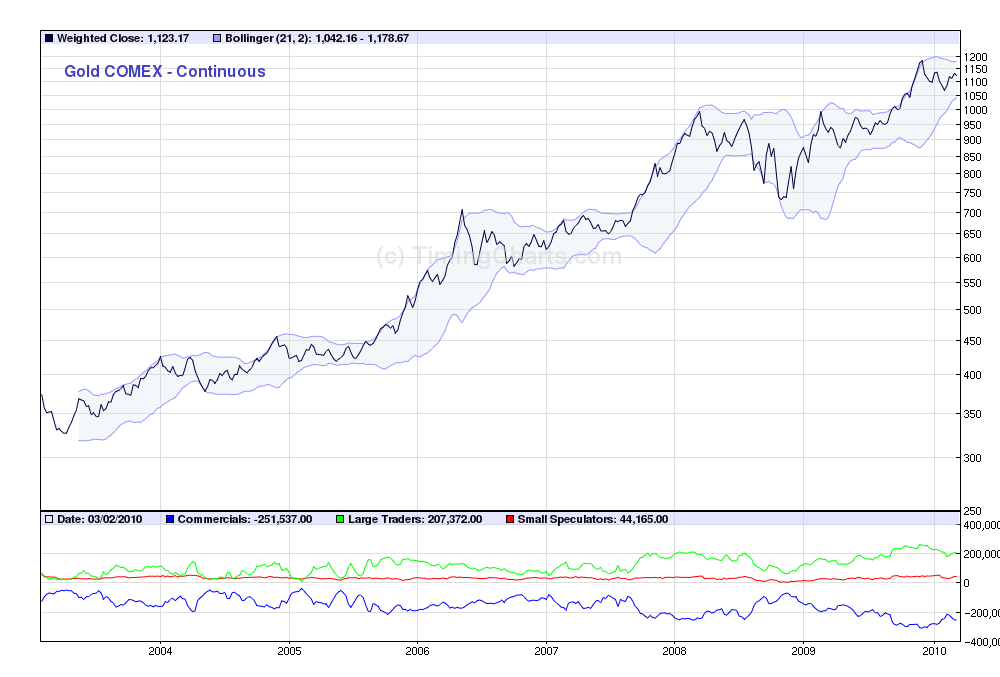Click the Bollinger legend color square
1000x677 pixels.
click(217, 38)
